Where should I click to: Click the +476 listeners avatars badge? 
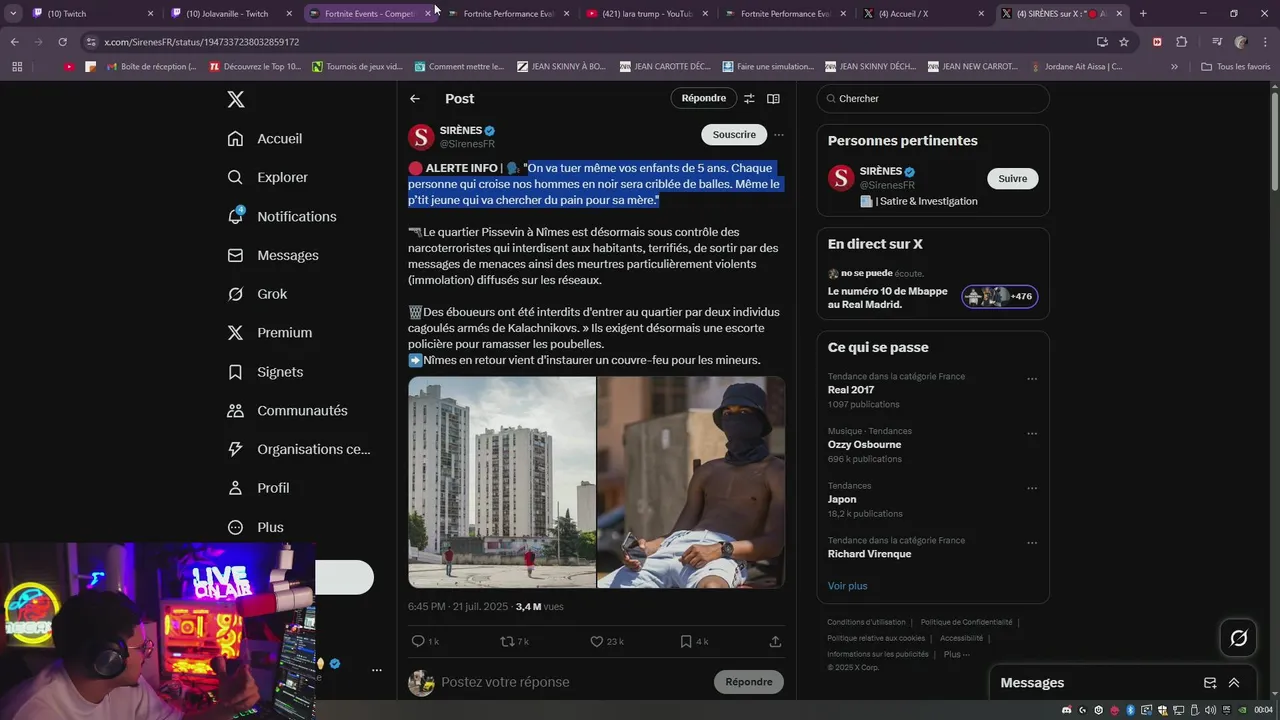tap(1000, 296)
